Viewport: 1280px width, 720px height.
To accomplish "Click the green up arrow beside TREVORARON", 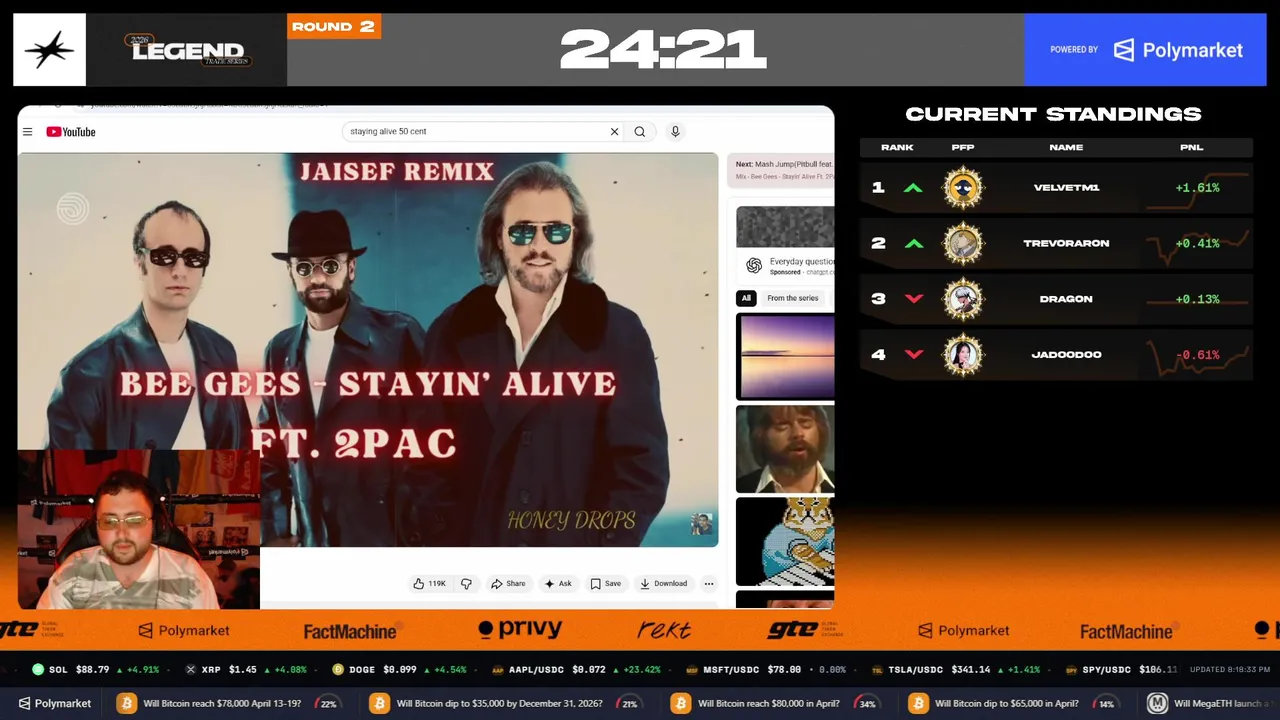I will point(913,243).
